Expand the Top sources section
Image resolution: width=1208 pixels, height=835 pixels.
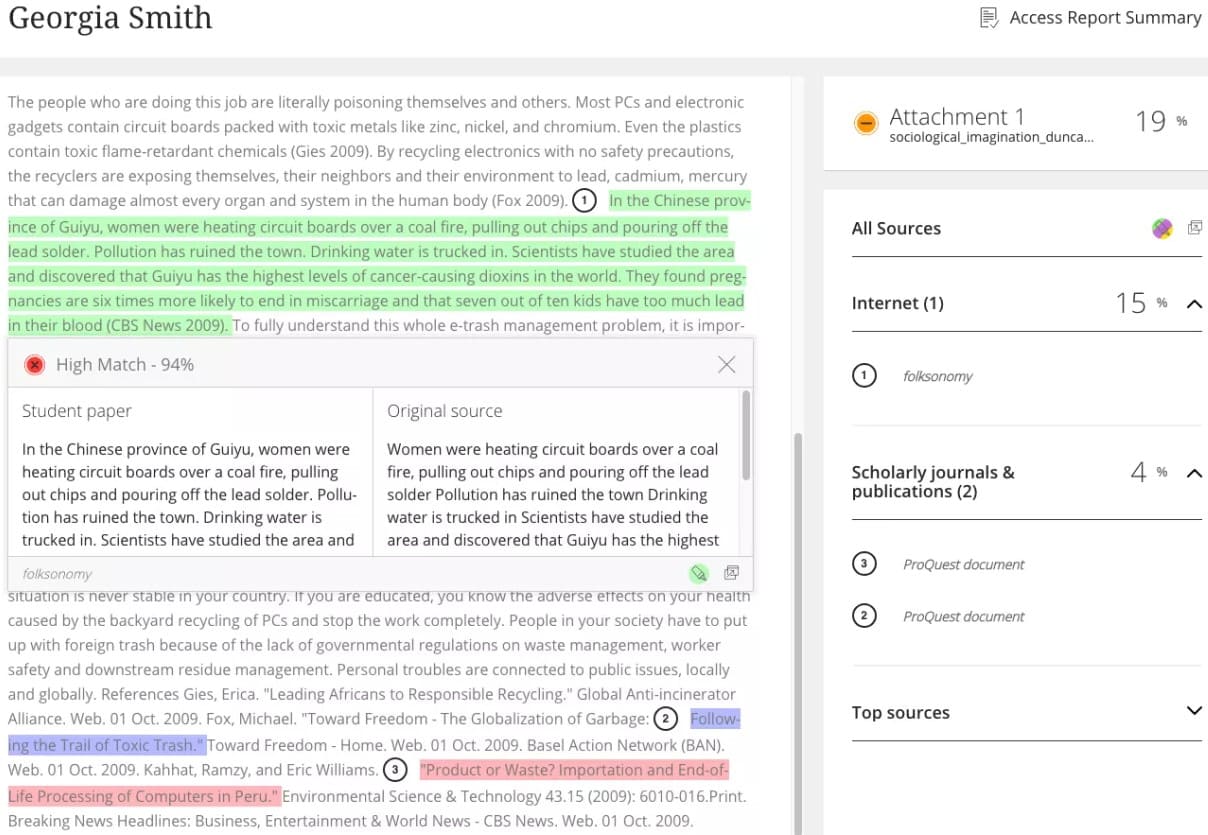pos(1194,711)
